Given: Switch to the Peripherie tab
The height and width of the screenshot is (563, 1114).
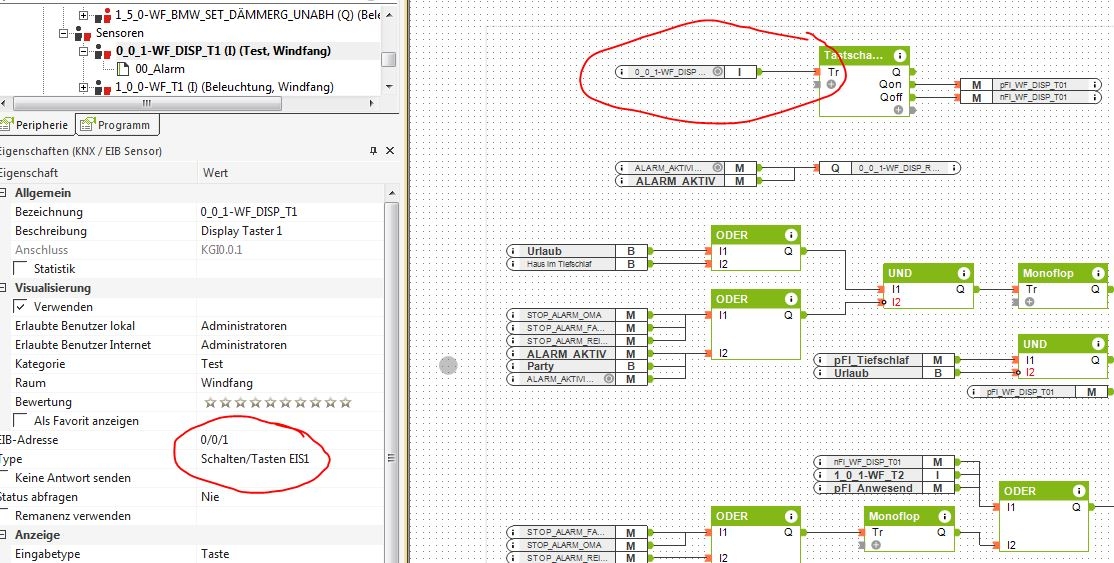Looking at the screenshot, I should [x=35, y=125].
